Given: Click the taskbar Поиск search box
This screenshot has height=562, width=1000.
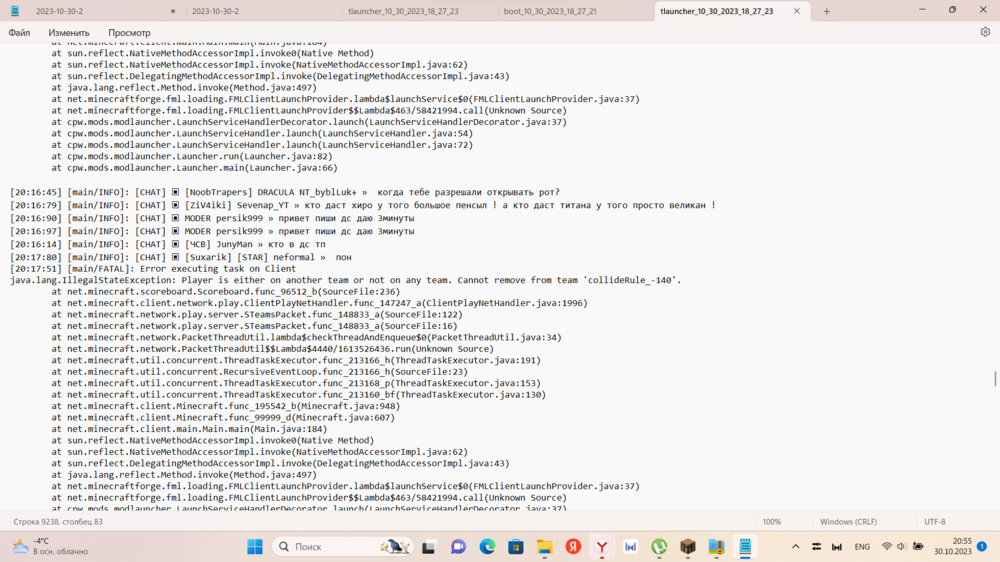Looking at the screenshot, I should pos(343,547).
